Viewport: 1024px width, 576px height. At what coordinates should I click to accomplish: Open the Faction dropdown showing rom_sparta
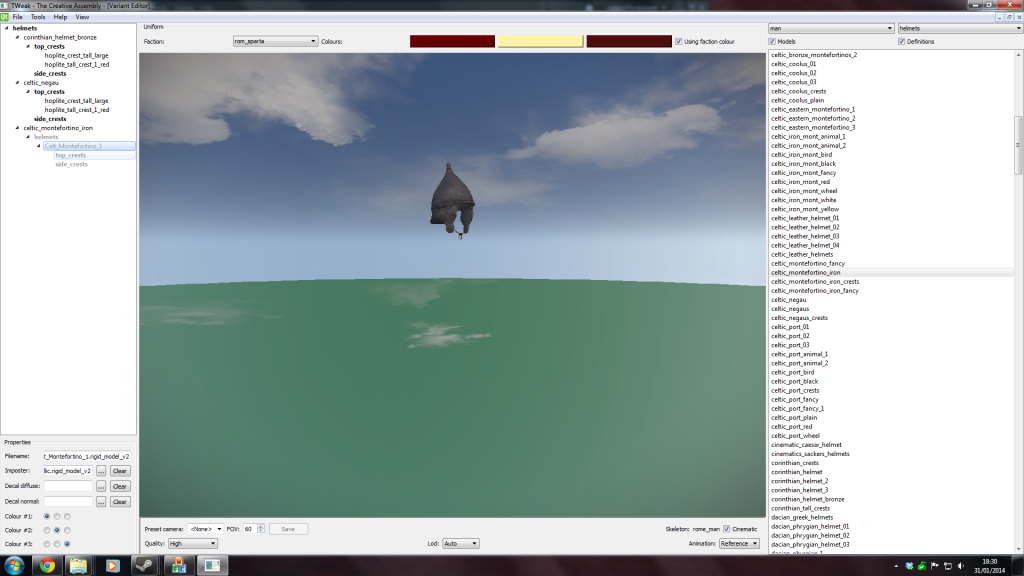274,42
